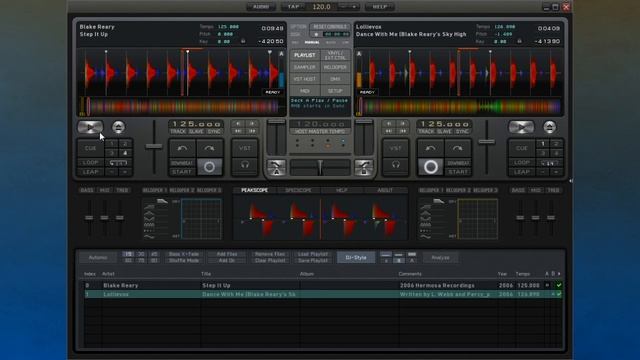The height and width of the screenshot is (360, 640).
Task: Click the Deck A eject button
Action: 118,127
